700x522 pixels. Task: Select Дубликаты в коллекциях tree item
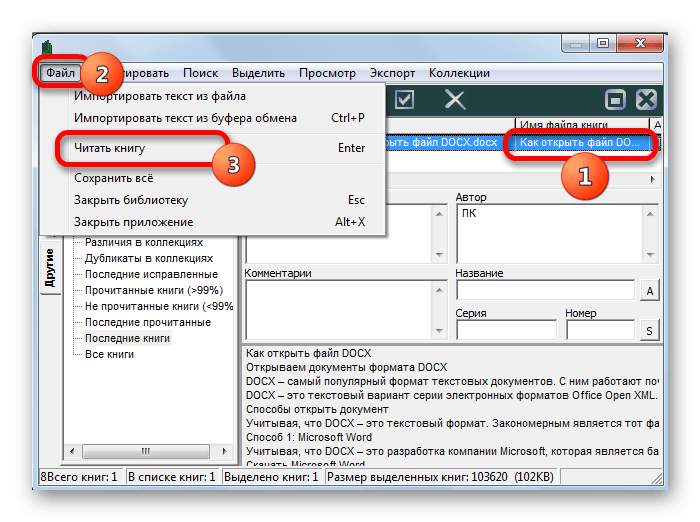[x=149, y=258]
